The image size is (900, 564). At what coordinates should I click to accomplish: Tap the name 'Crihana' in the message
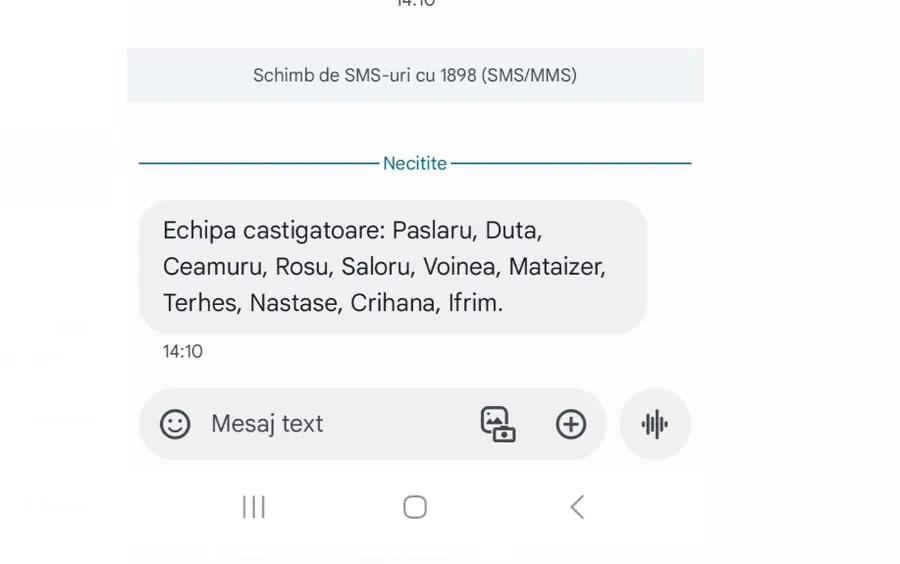pyautogui.click(x=393, y=303)
